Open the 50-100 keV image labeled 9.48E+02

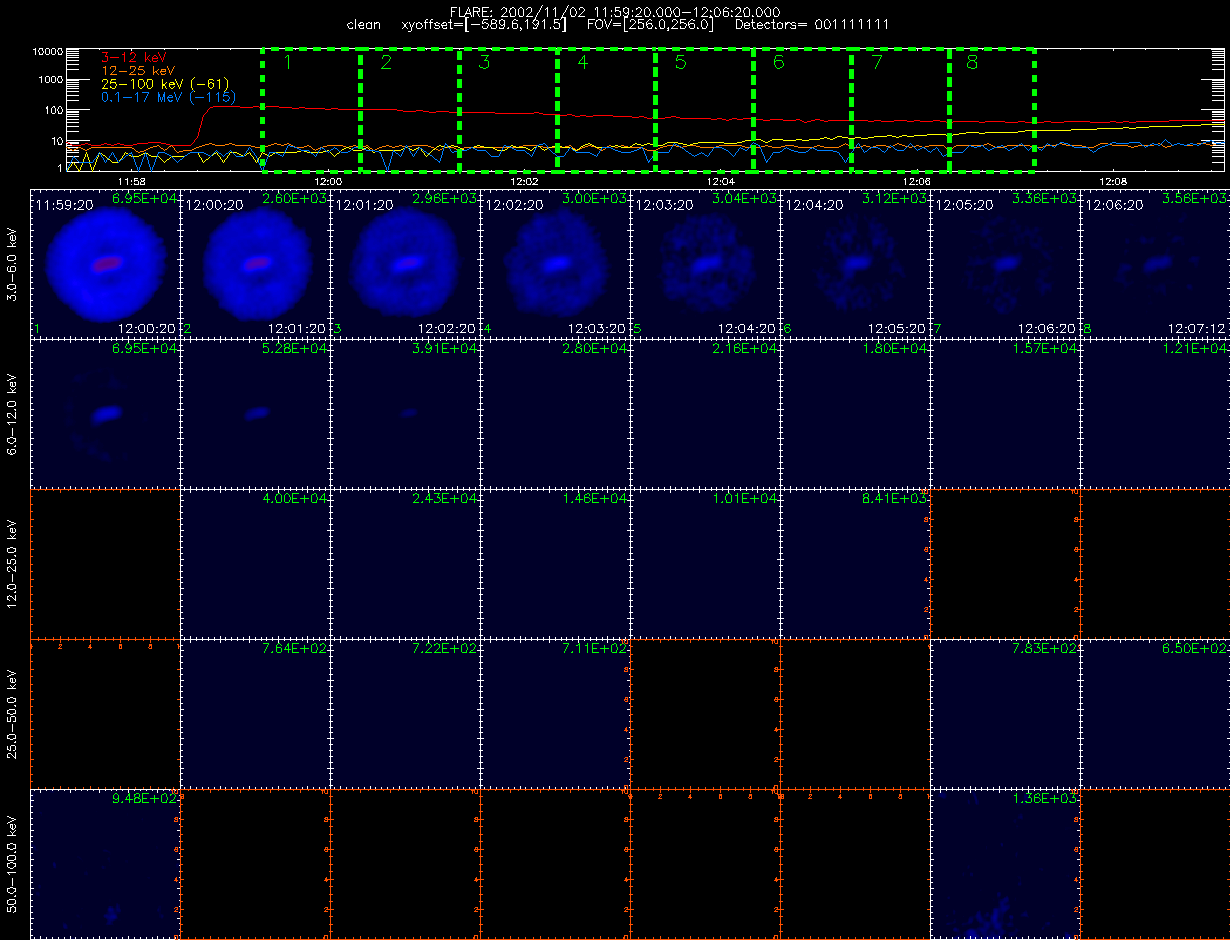tap(105, 864)
